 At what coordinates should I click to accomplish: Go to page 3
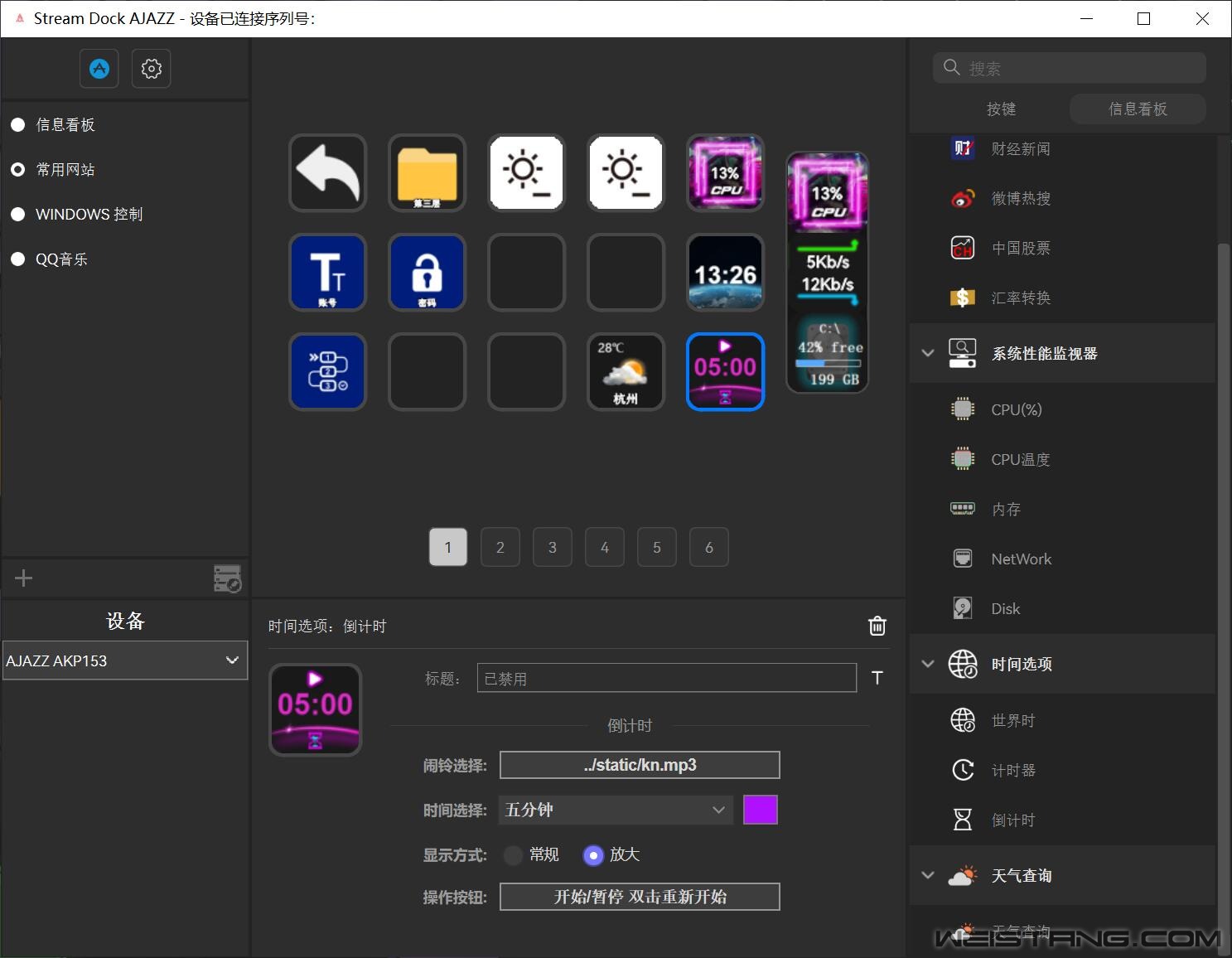pos(553,547)
